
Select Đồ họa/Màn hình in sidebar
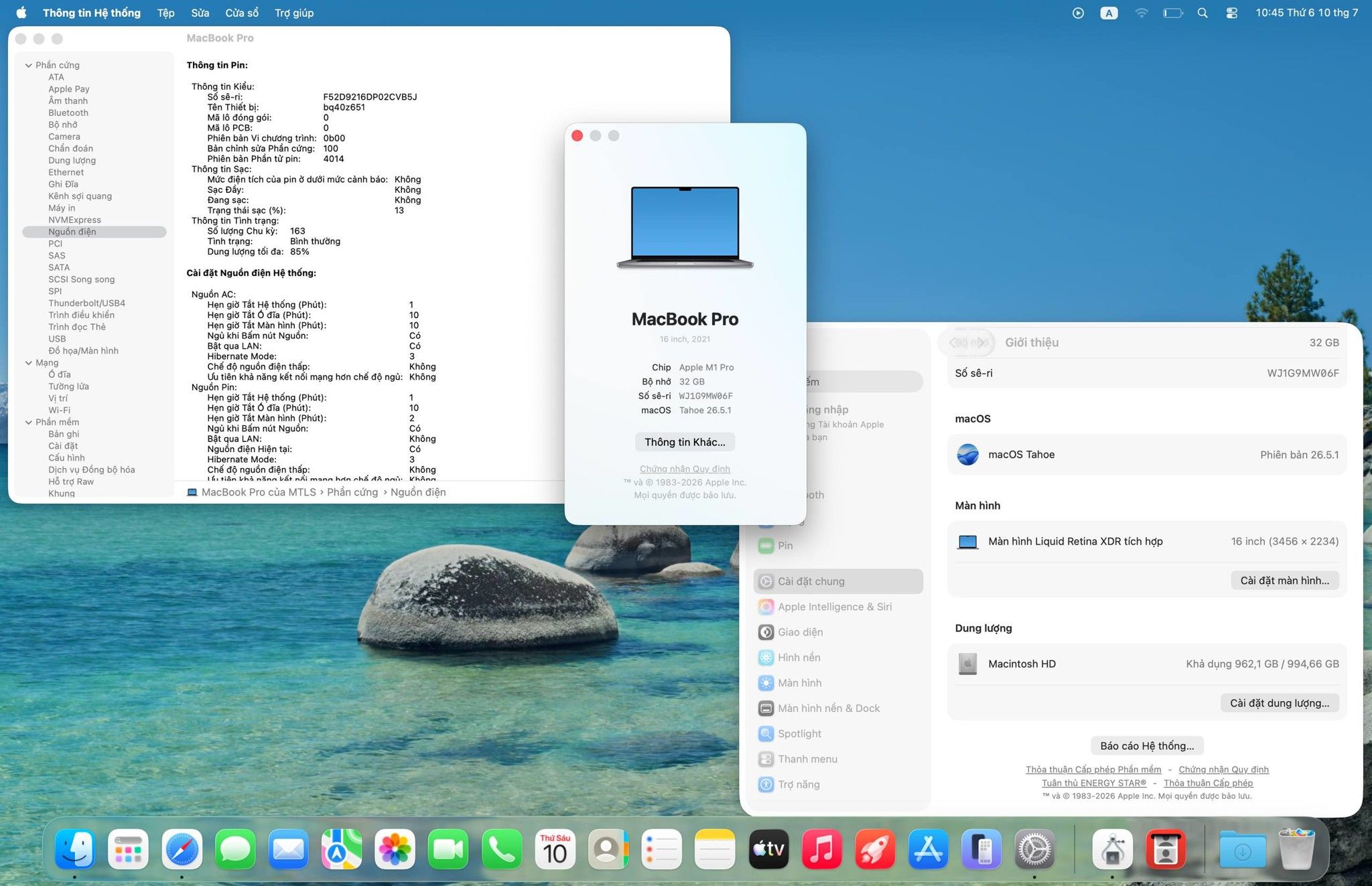pos(83,350)
